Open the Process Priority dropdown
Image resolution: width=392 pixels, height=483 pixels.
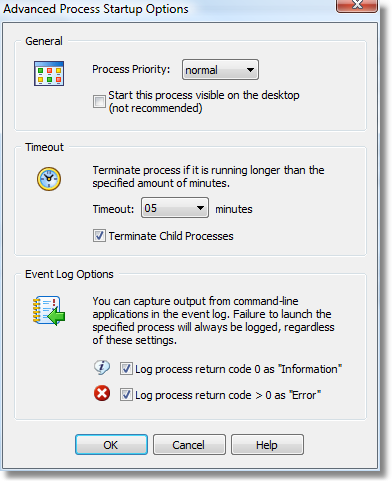pyautogui.click(x=220, y=70)
